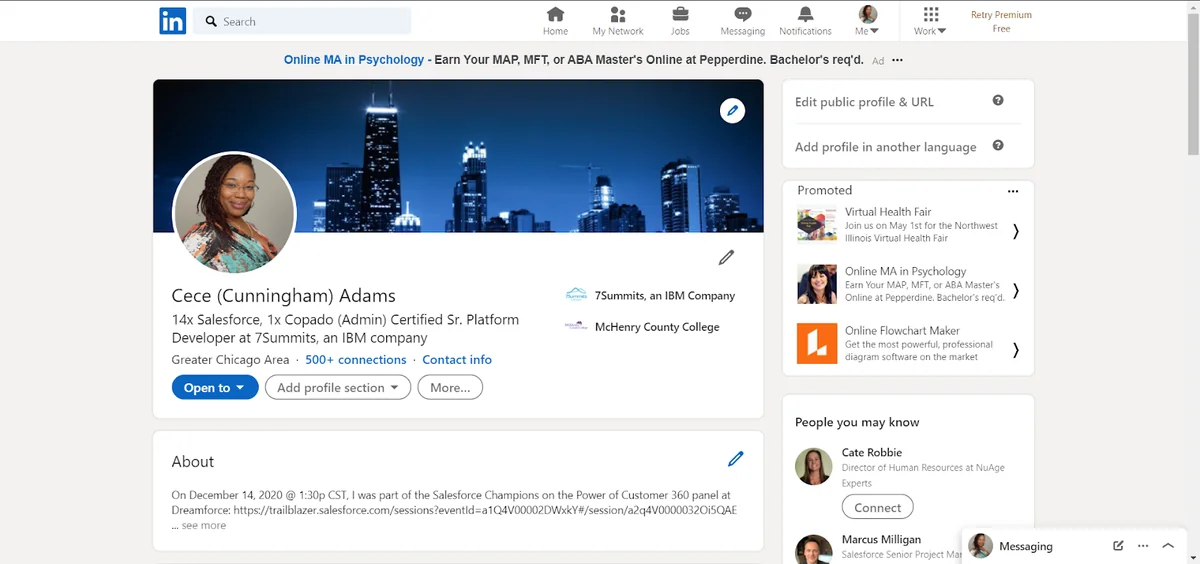Viewport: 1200px width, 564px height.
Task: Expand the Me profile menu
Action: tap(867, 20)
